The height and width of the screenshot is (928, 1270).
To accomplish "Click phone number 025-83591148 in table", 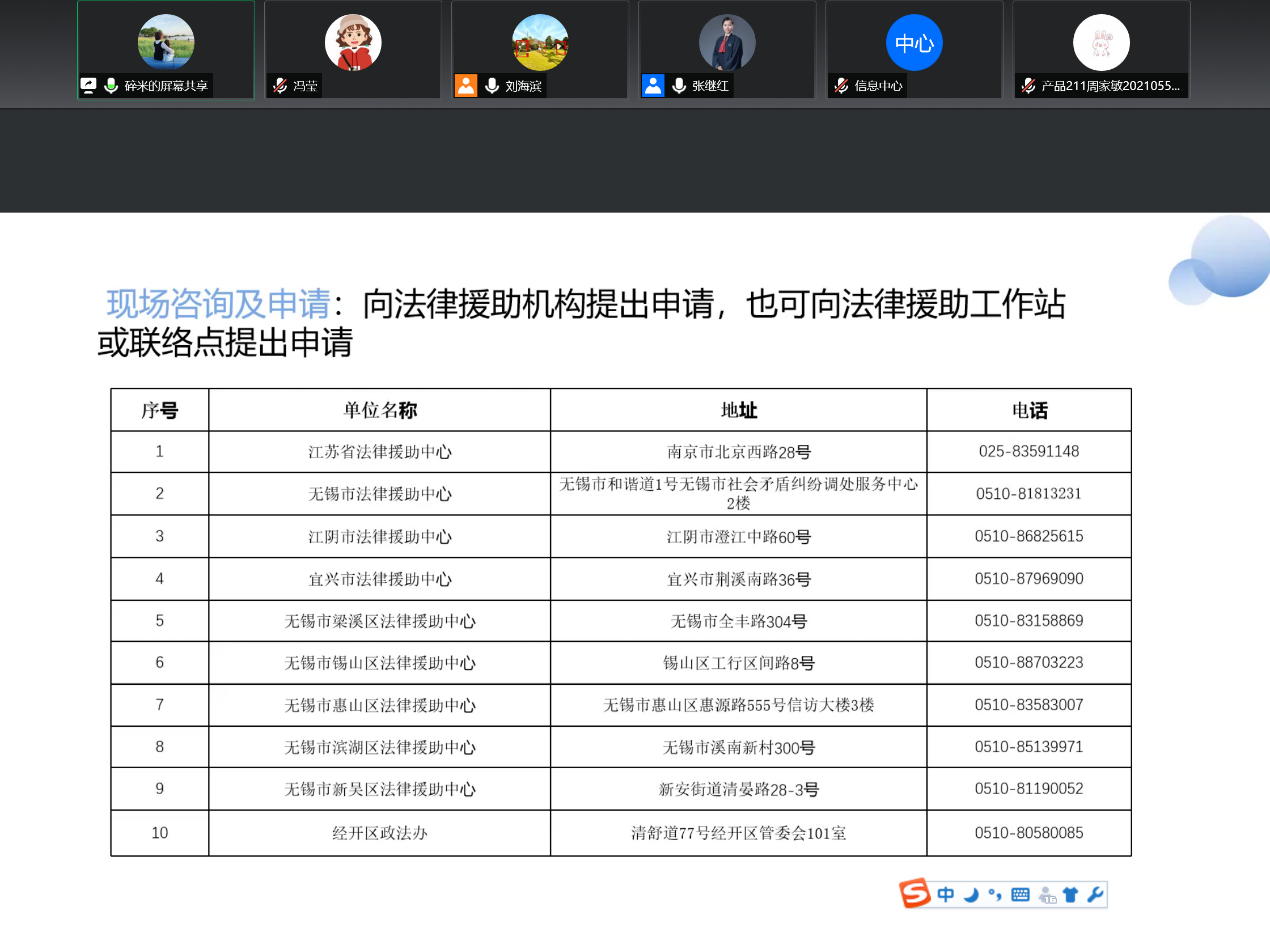I will point(1029,451).
